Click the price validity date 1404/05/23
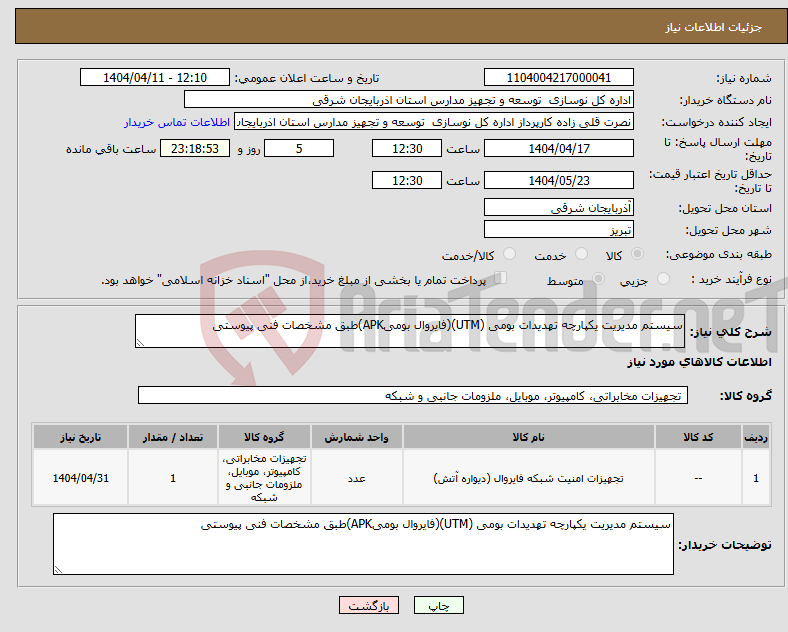 [x=558, y=180]
